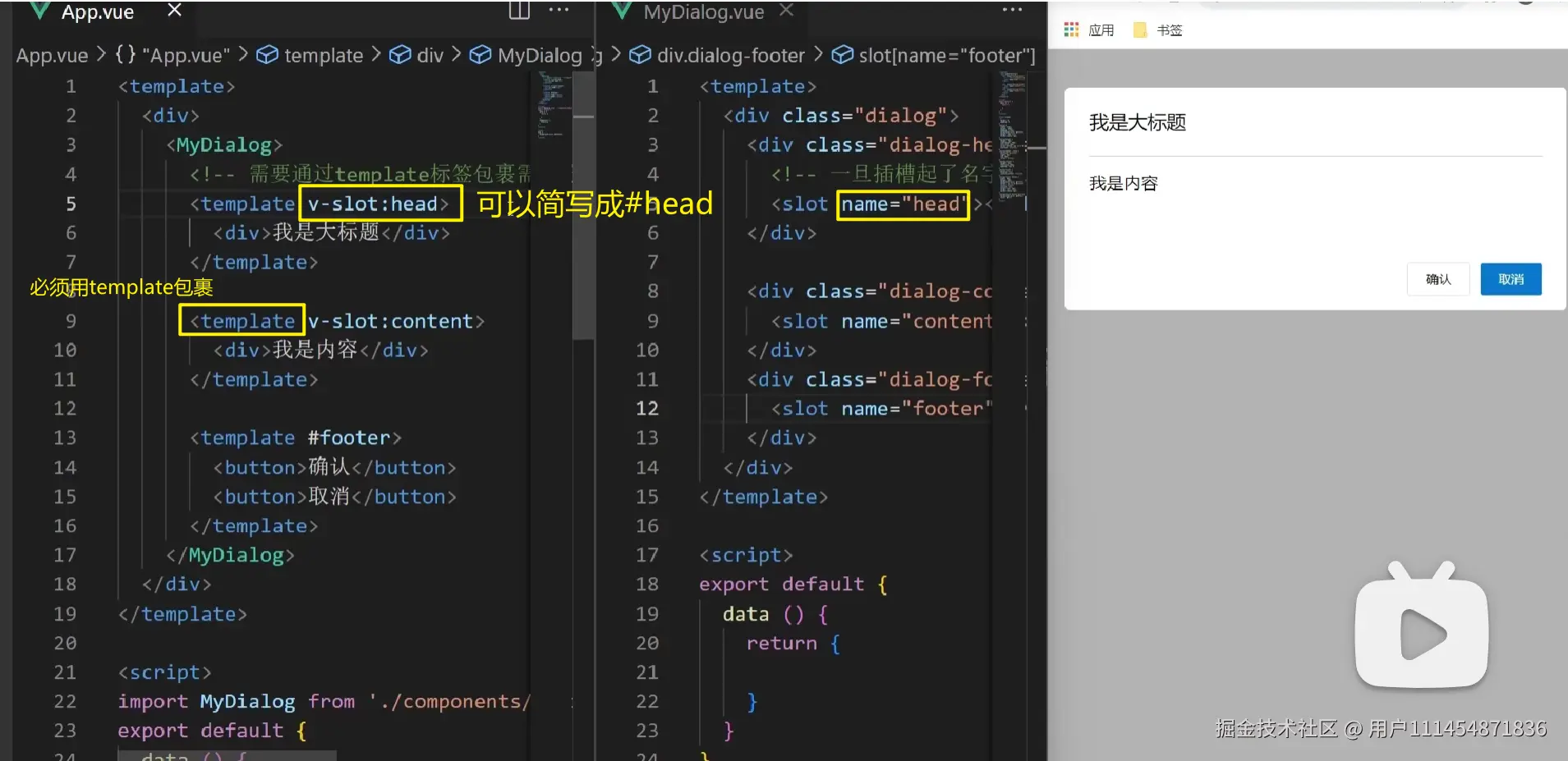Click export default line in App.vue
Image resolution: width=1568 pixels, height=761 pixels.
tap(212, 731)
